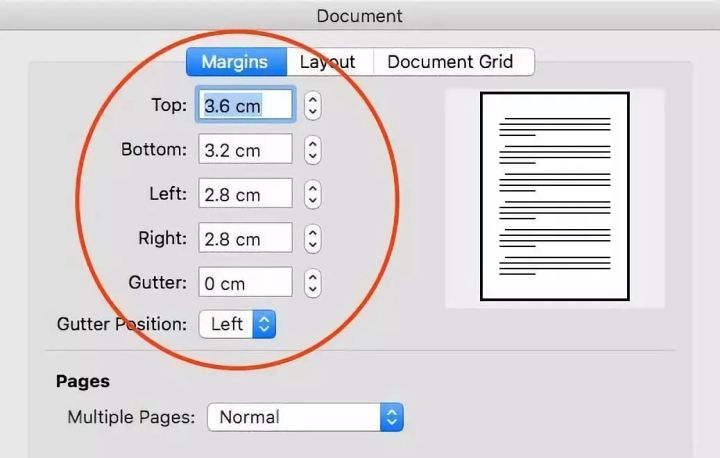
Task: Adjust the Bottom margin stepper arrows
Action: point(313,150)
